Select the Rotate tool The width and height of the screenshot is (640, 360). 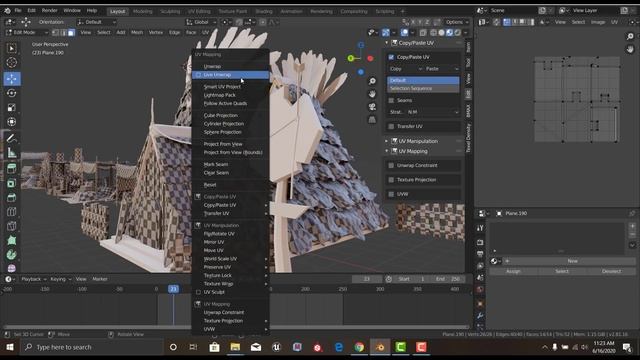pyautogui.click(x=11, y=93)
